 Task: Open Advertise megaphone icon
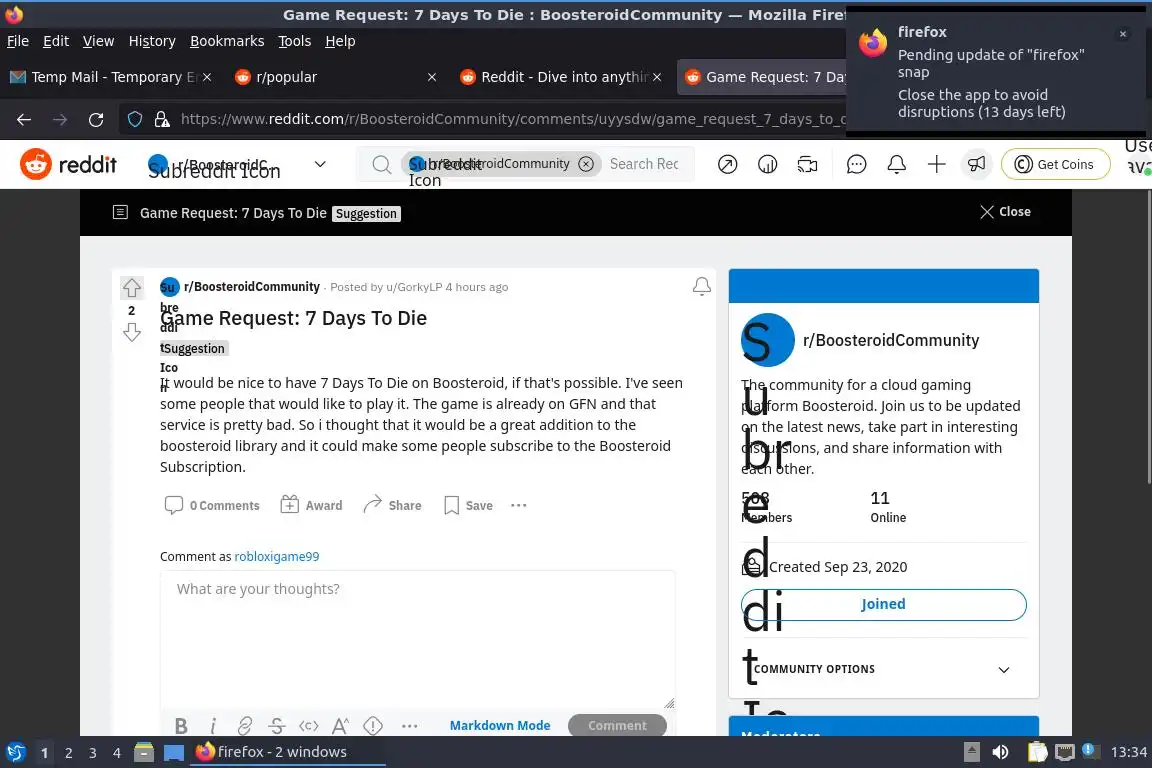[x=976, y=165]
